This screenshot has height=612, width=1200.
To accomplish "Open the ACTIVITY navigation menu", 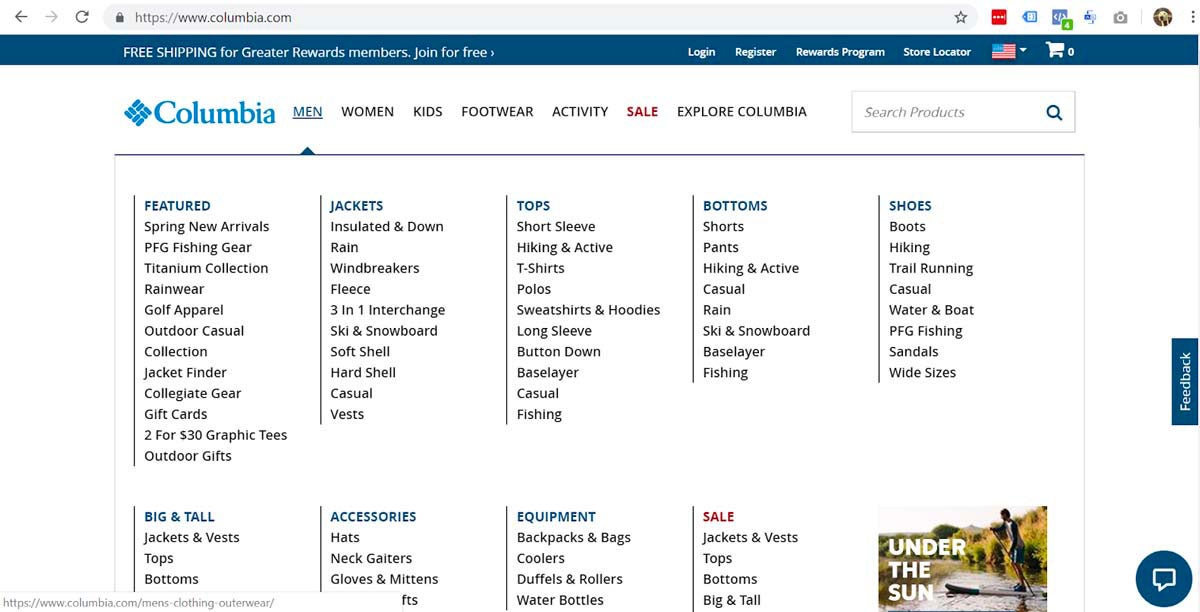I will [x=580, y=111].
